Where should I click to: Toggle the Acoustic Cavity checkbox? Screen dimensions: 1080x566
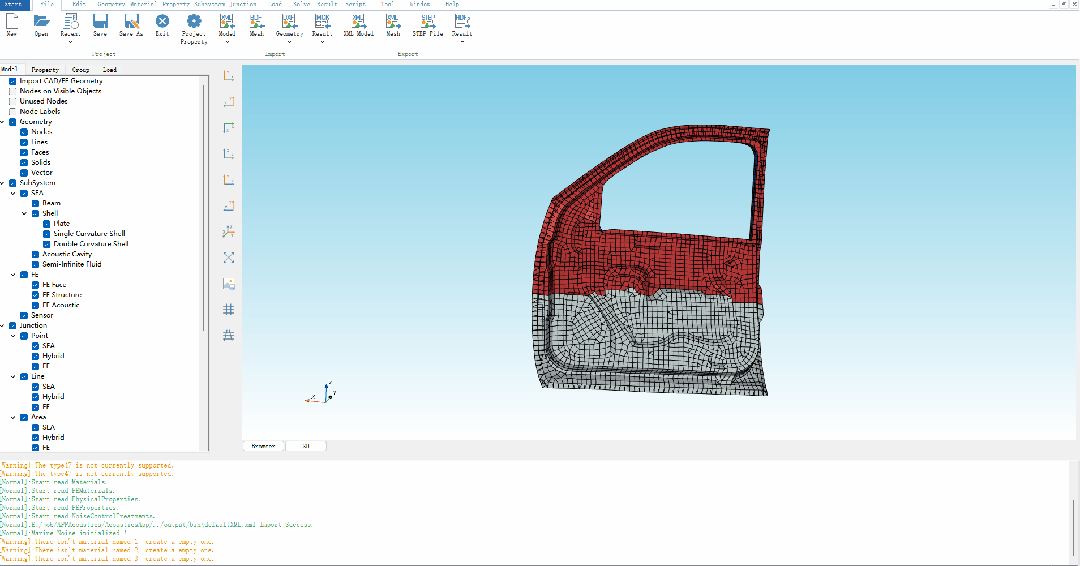point(35,254)
